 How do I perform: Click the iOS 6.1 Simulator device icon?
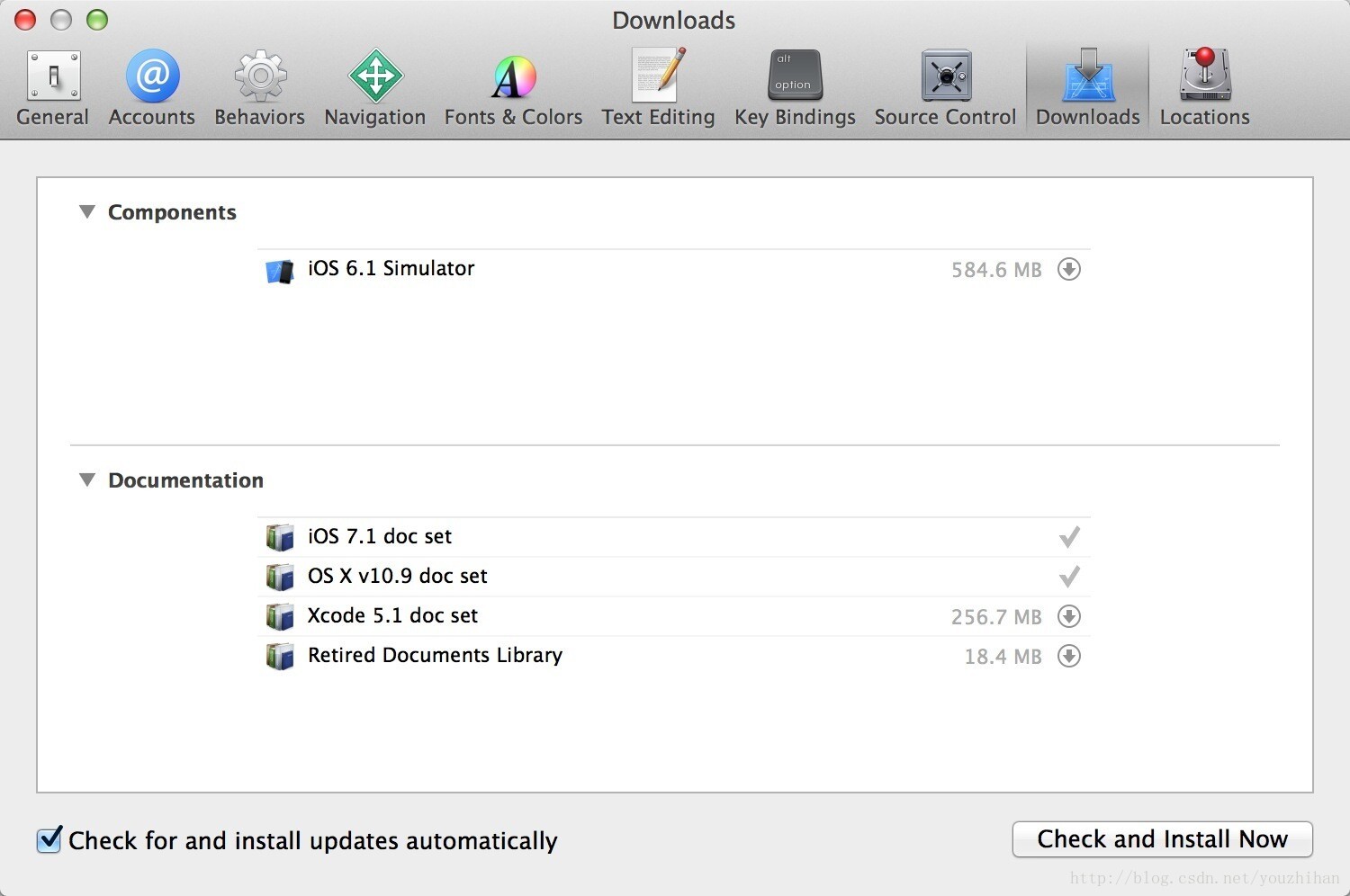280,271
